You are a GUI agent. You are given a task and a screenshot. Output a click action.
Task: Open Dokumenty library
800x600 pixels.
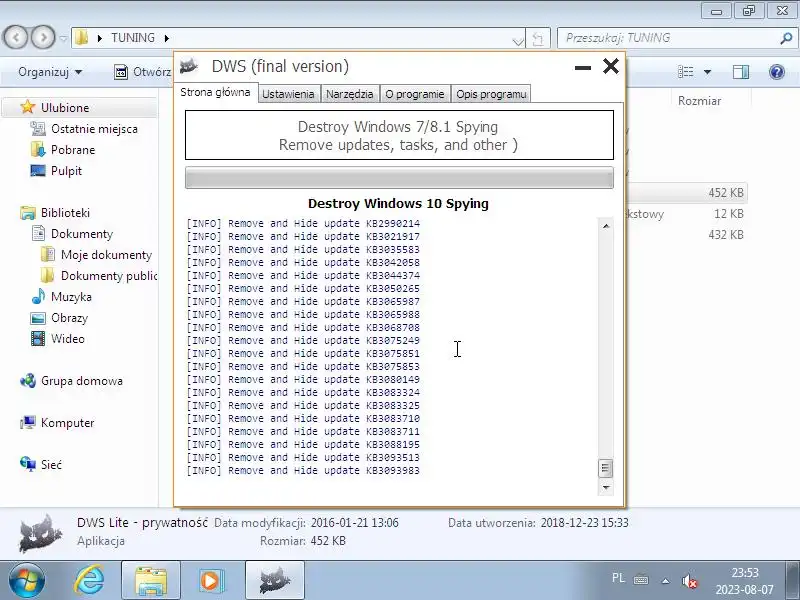point(82,234)
